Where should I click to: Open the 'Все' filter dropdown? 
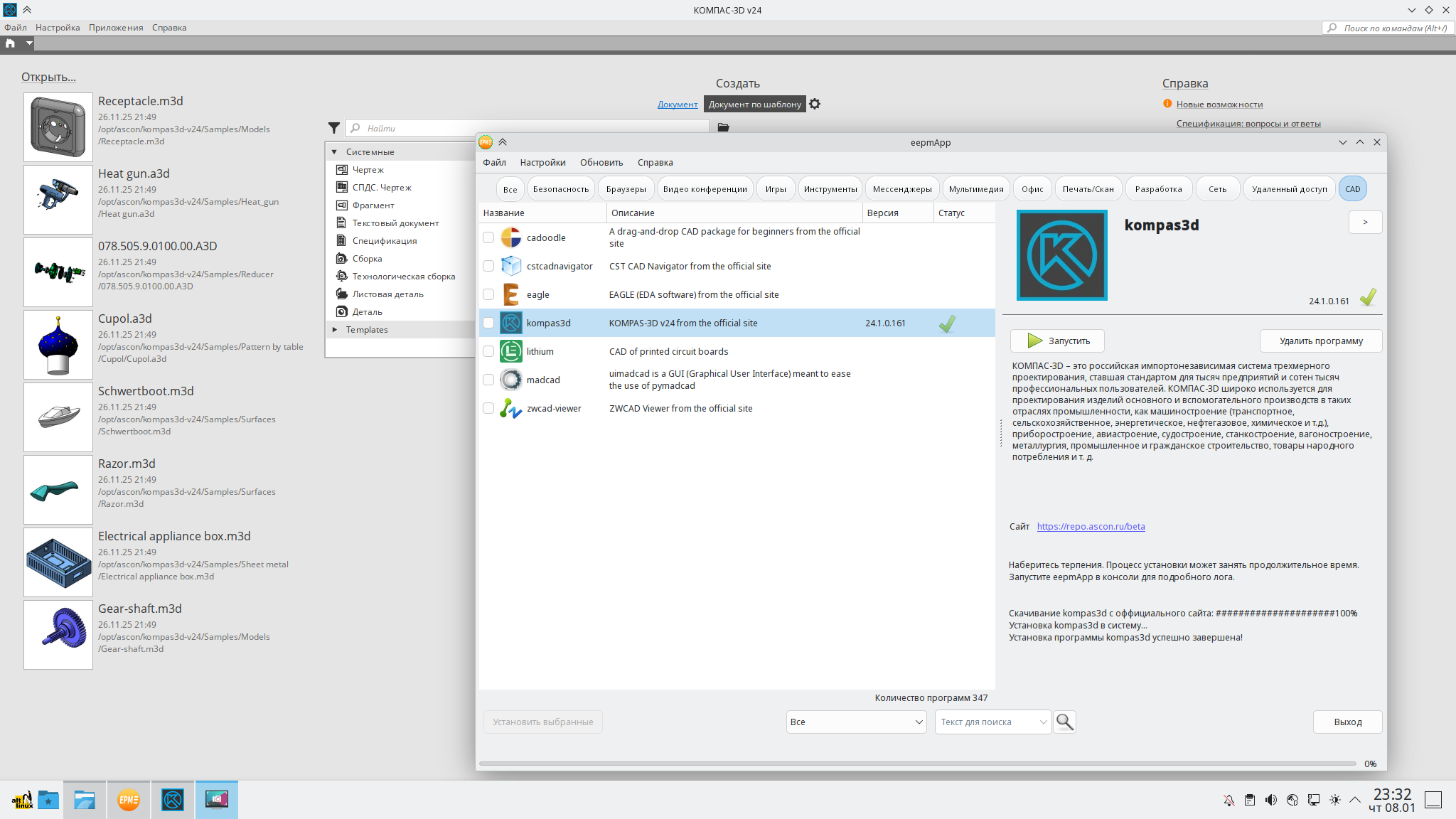pyautogui.click(x=856, y=722)
